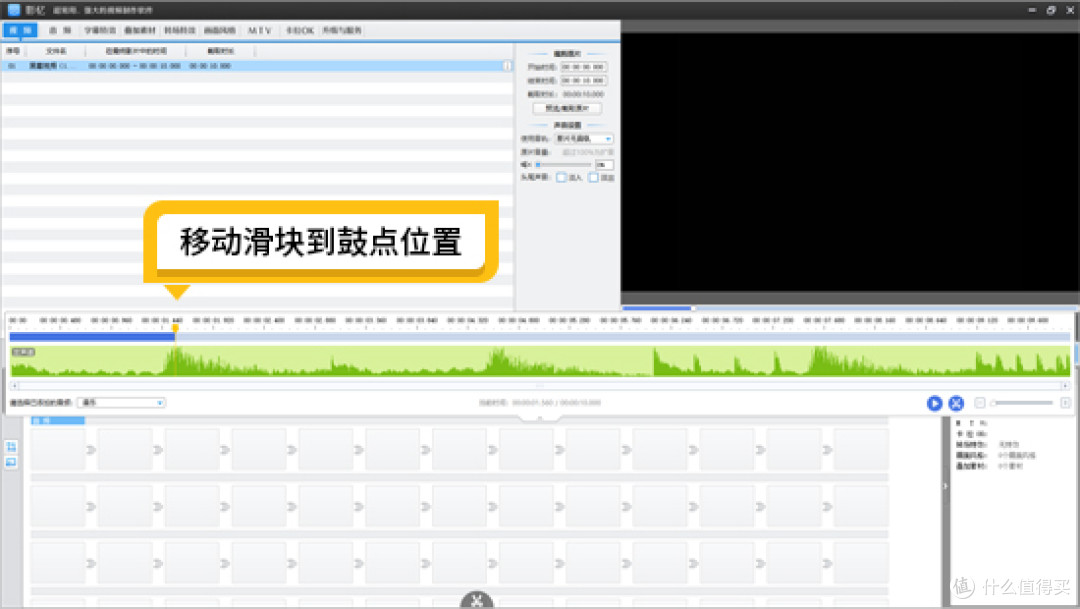Click the timeline scrollbar left arrow
This screenshot has height=609, width=1080.
coord(14,386)
